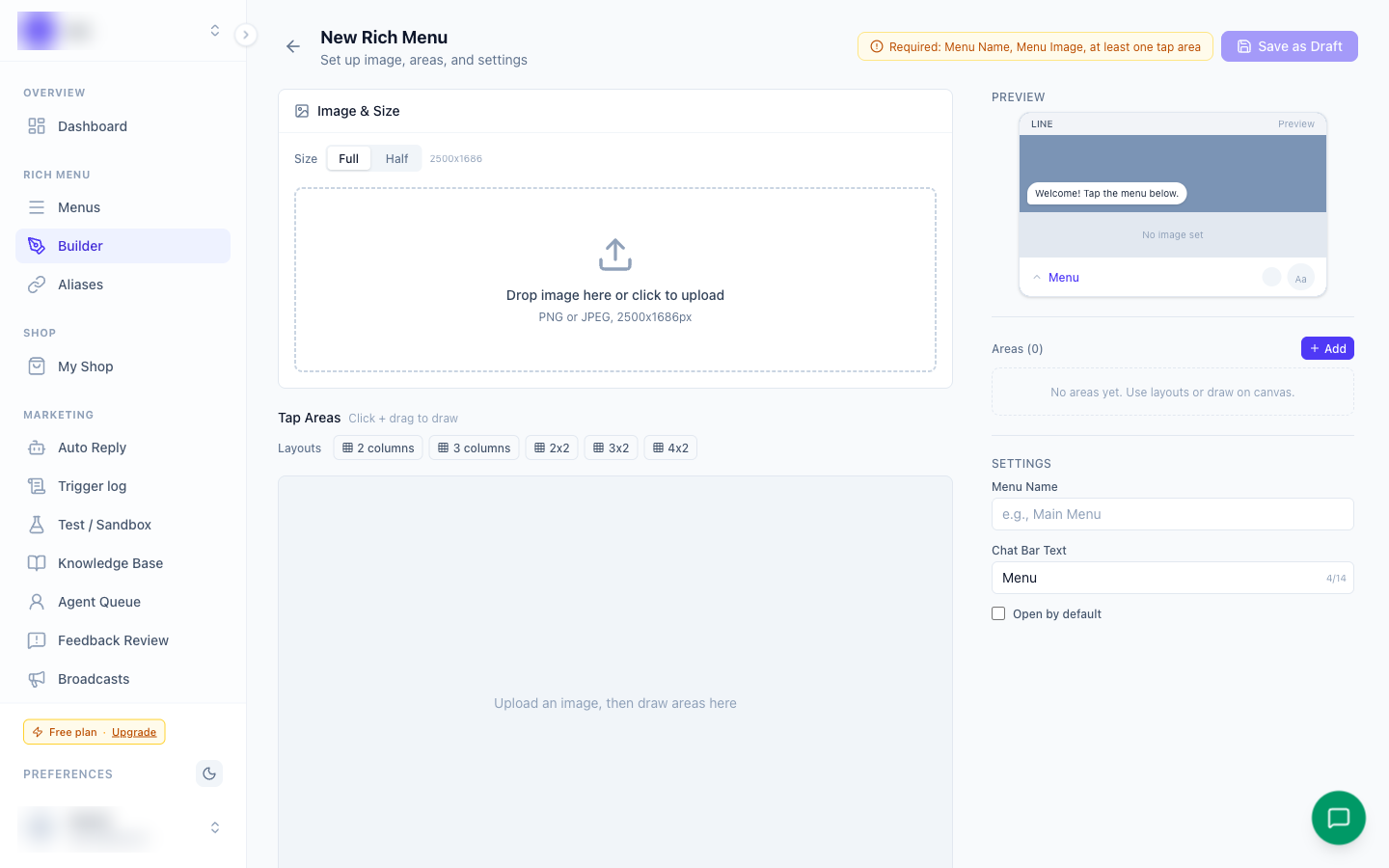The image size is (1389, 868).
Task: Click the Builder pen icon
Action: (37, 246)
